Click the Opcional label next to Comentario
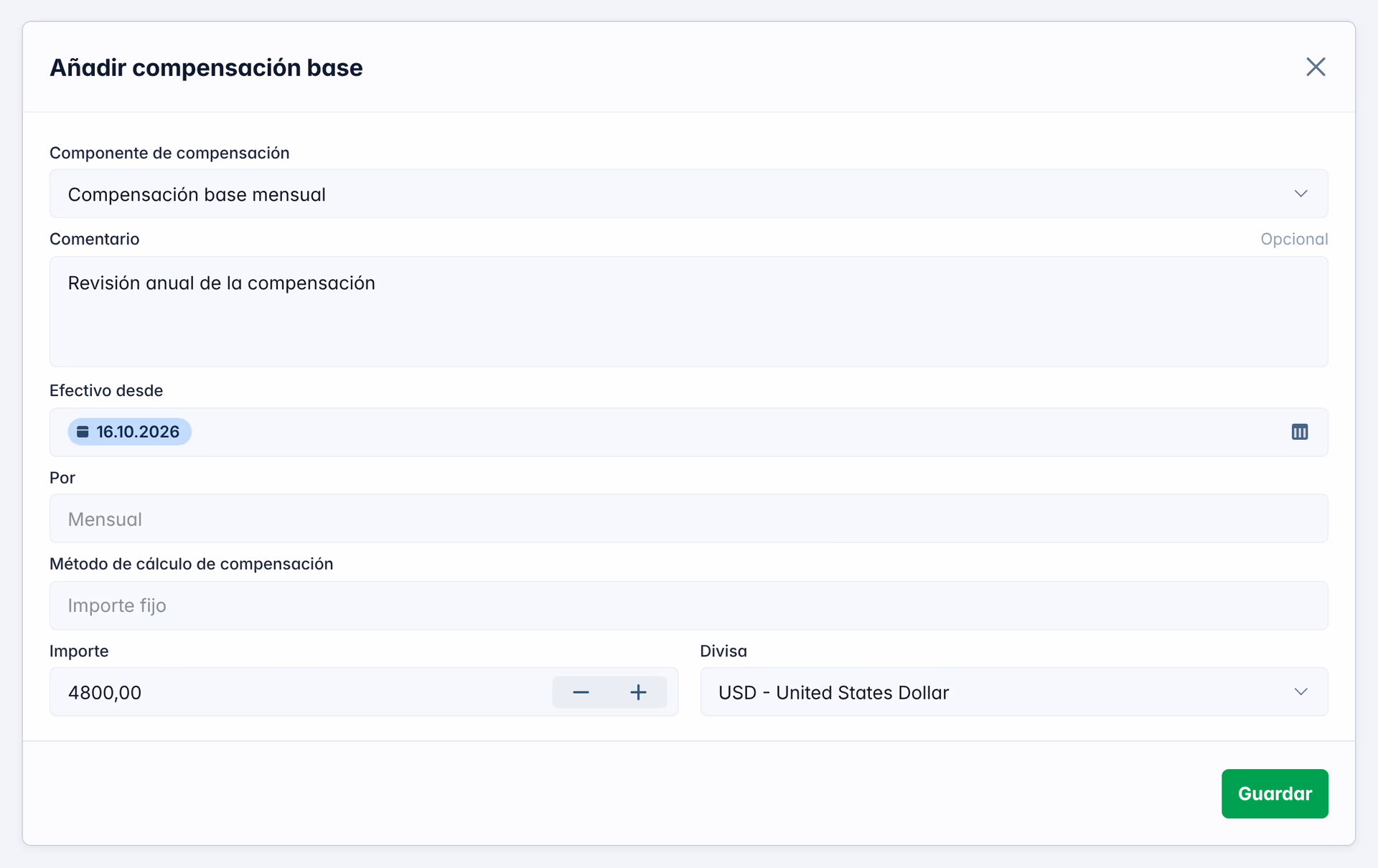 pos(1293,239)
